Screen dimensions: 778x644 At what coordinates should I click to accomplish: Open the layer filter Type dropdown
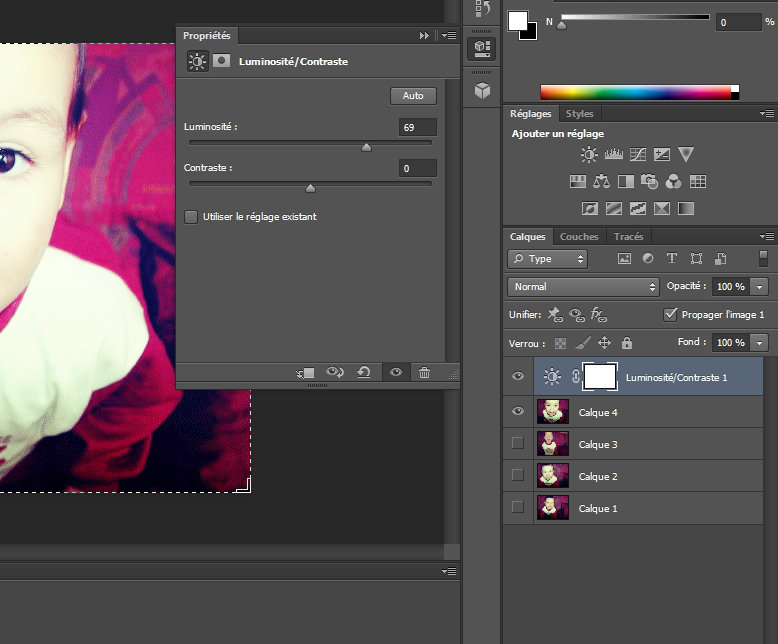548,259
